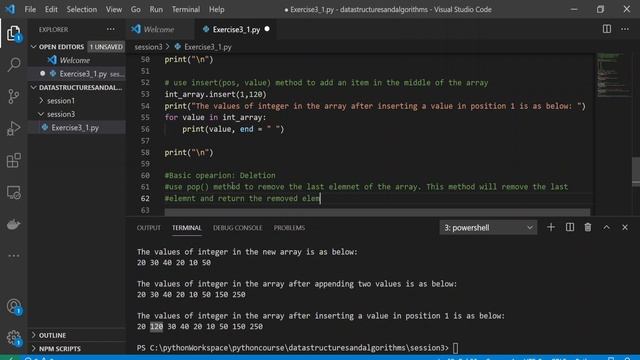Switch to the OUTPUT panel tab
This screenshot has height=360, width=640.
click(149, 228)
